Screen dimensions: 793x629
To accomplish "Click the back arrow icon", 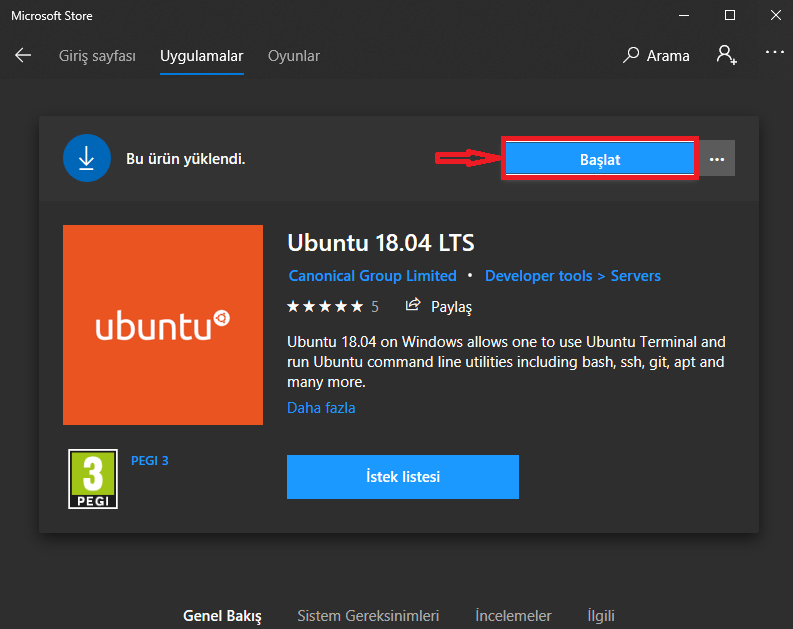I will coord(23,56).
